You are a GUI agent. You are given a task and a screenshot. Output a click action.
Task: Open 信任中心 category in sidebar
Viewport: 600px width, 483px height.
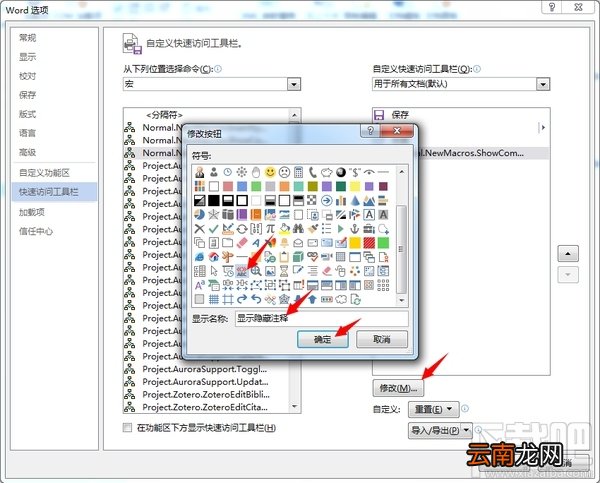(x=36, y=231)
